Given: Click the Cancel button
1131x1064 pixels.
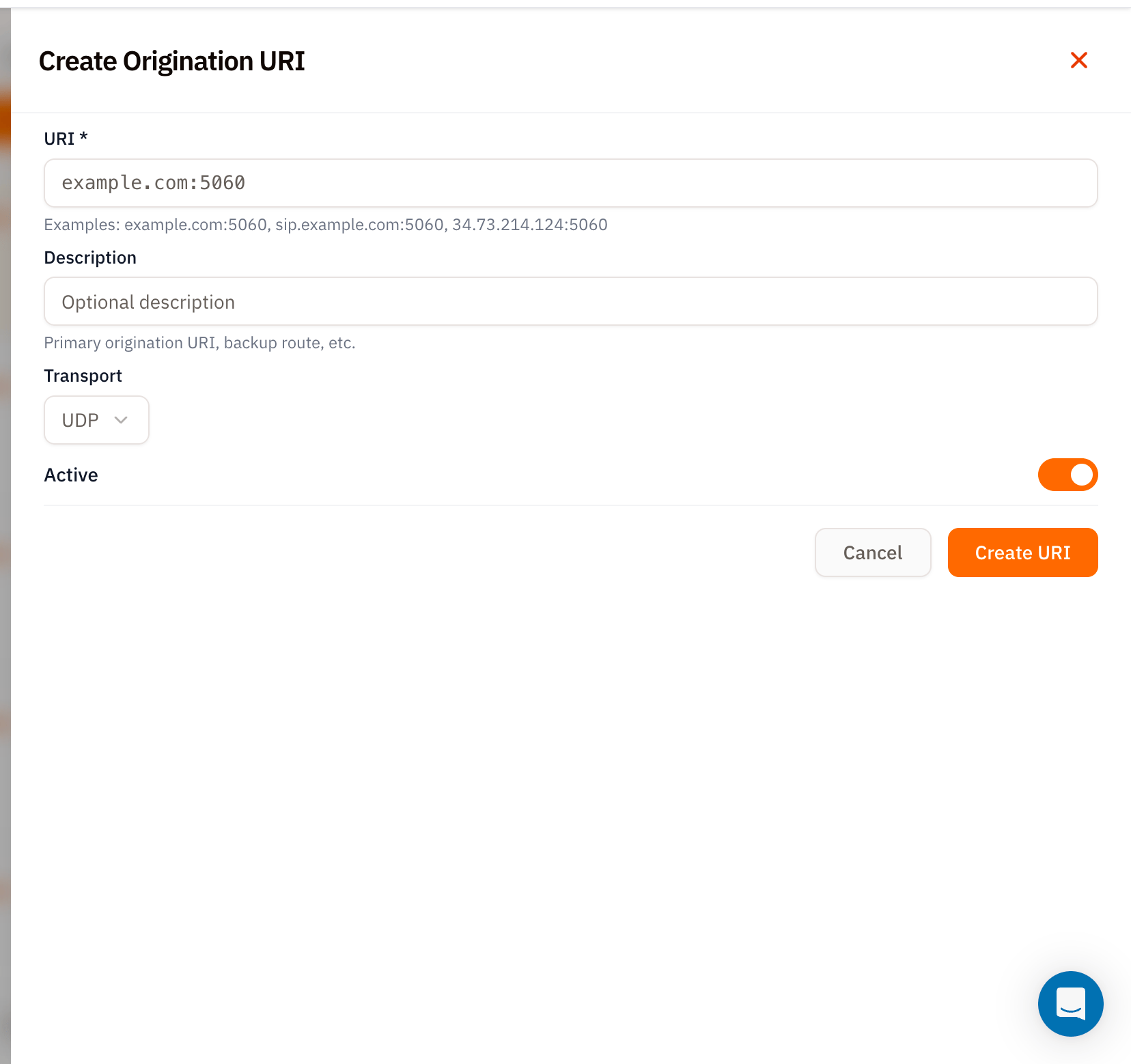Looking at the screenshot, I should click(x=873, y=552).
